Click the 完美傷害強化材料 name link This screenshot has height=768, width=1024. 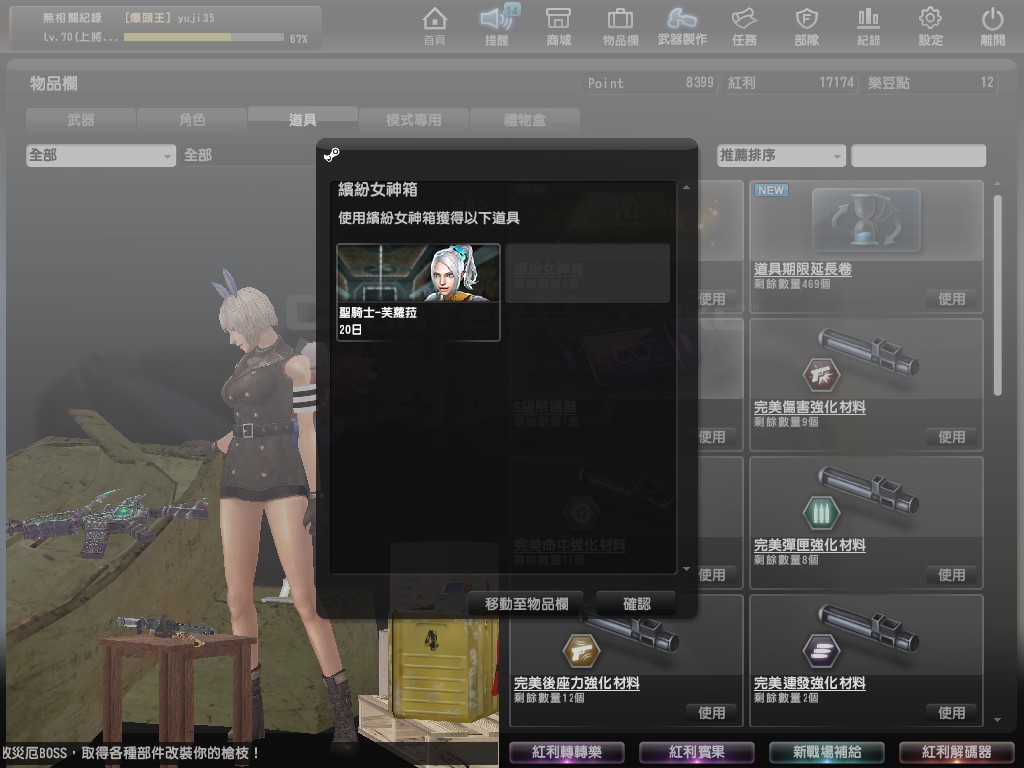tap(810, 408)
